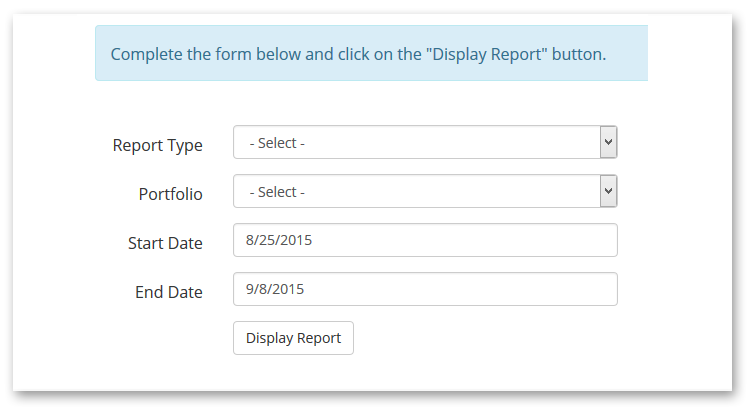Open the Portfolio dropdown arrow
The width and height of the screenshot is (750, 411).
click(608, 191)
